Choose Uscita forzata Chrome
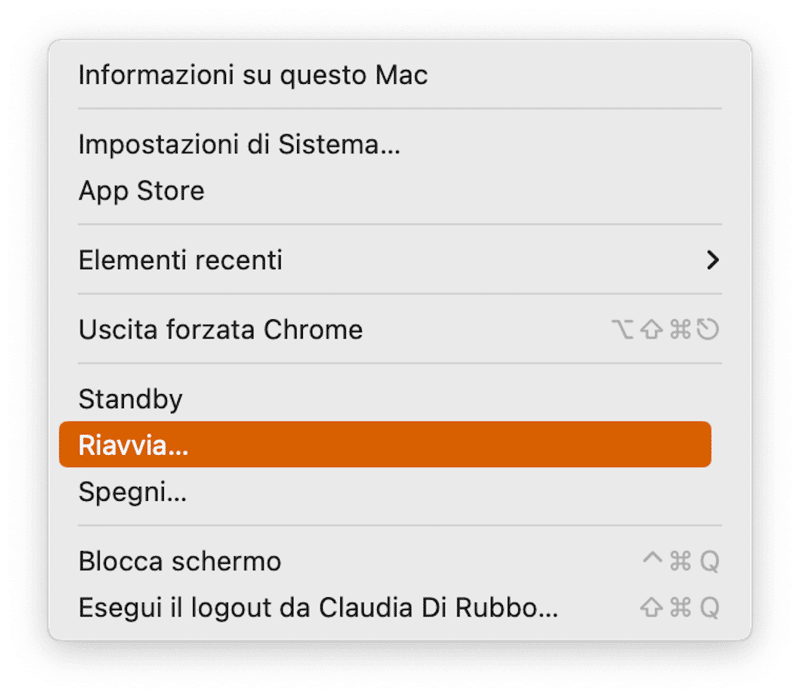 (220, 329)
